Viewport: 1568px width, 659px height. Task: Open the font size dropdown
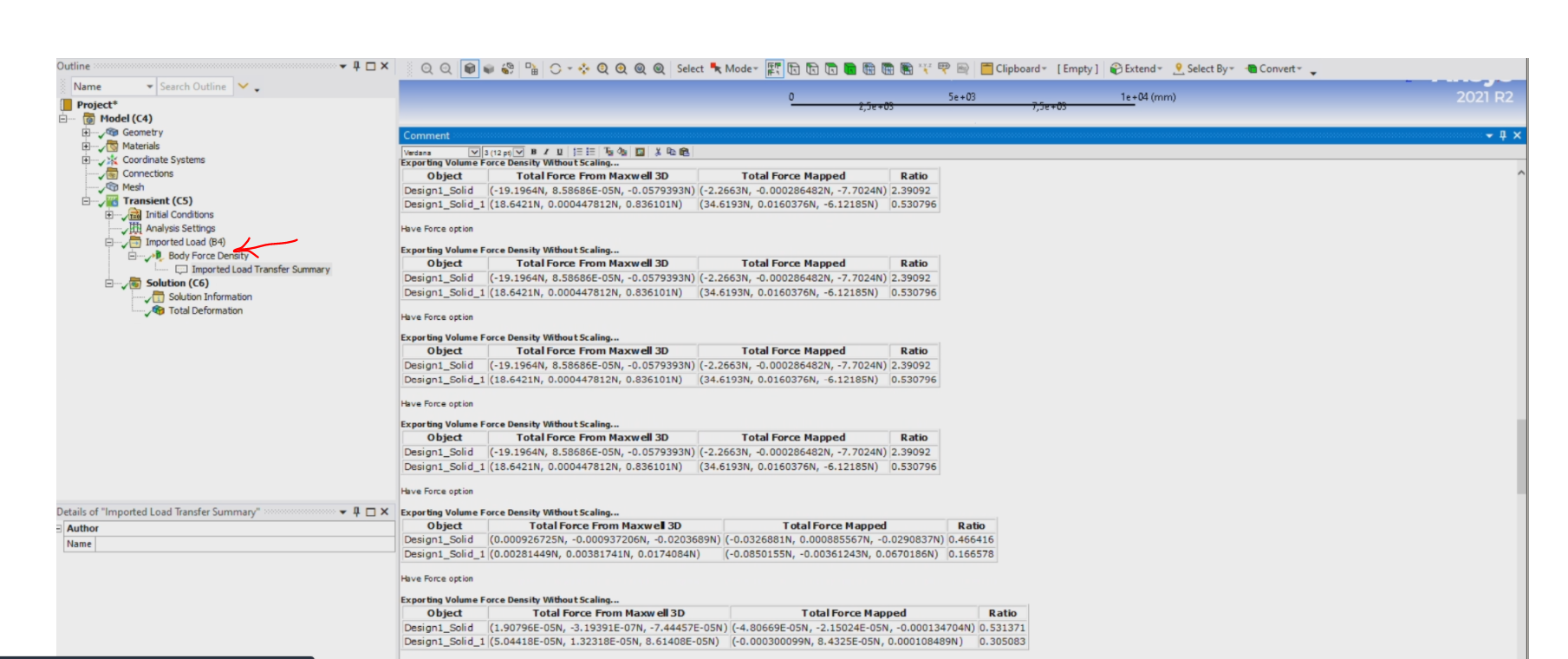pos(519,153)
